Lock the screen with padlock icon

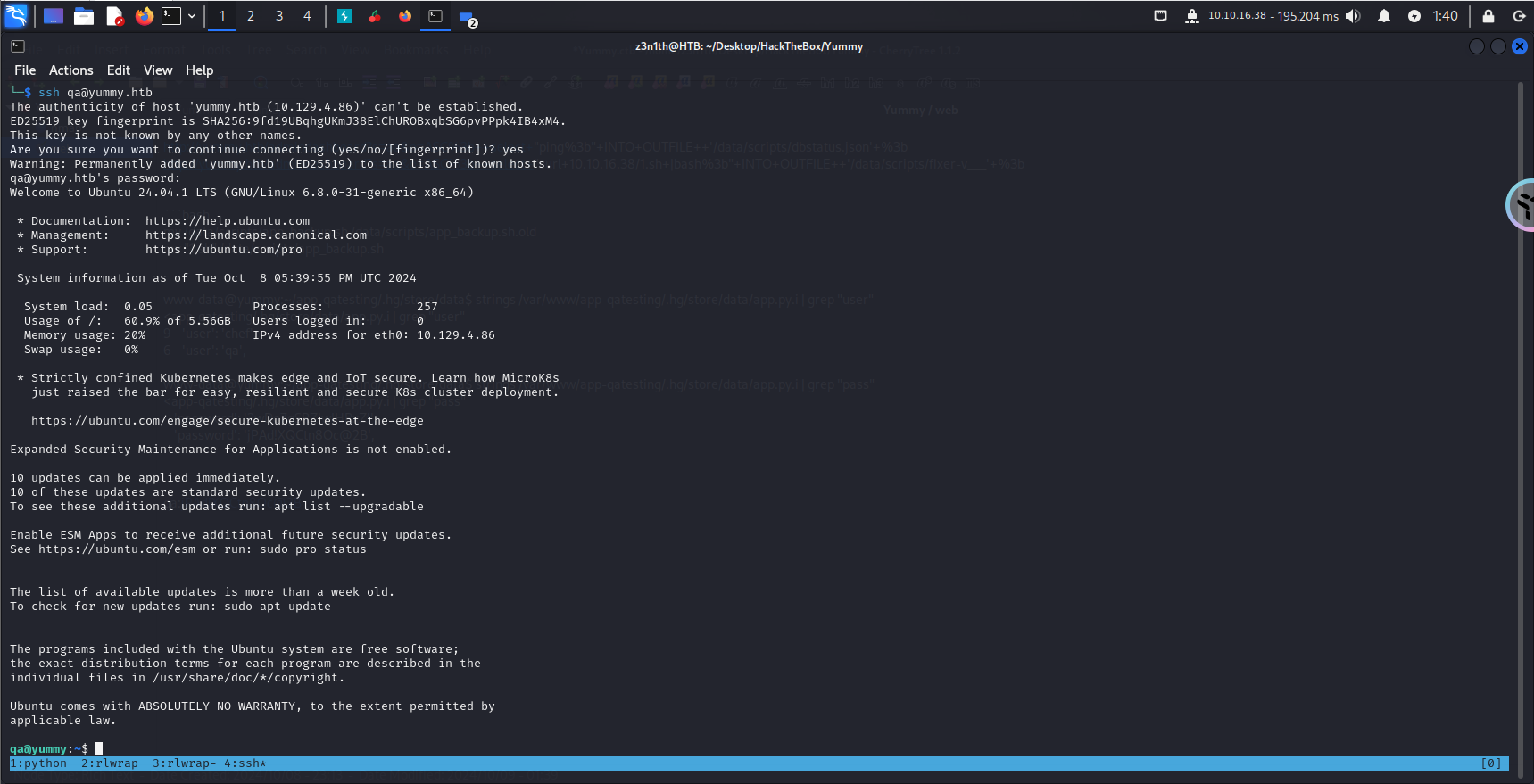[1488, 16]
